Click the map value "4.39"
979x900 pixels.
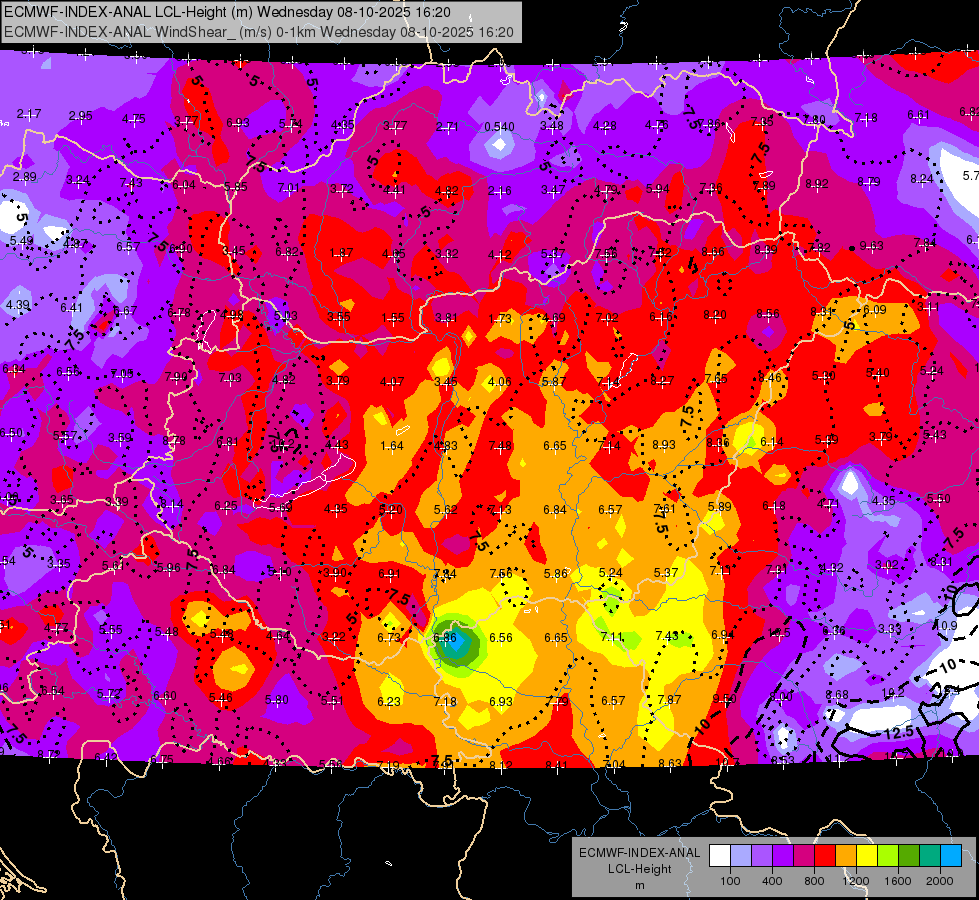[x=17, y=305]
